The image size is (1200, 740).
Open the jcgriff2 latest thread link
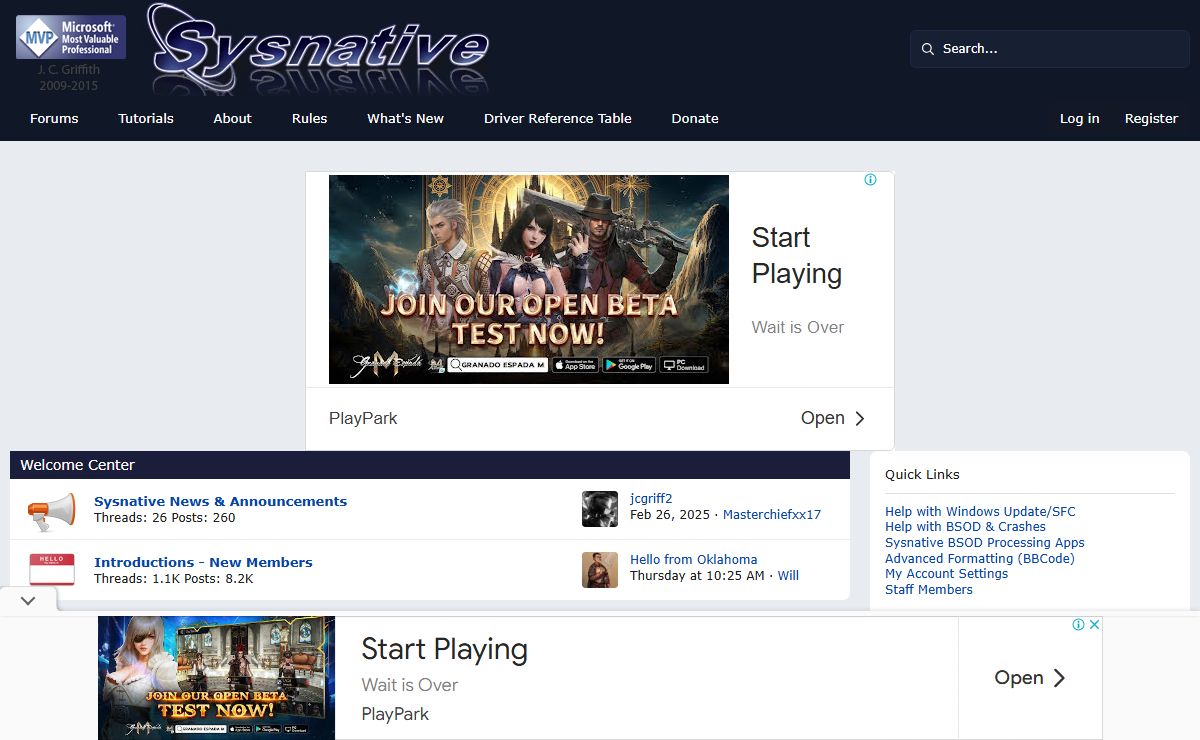(651, 498)
